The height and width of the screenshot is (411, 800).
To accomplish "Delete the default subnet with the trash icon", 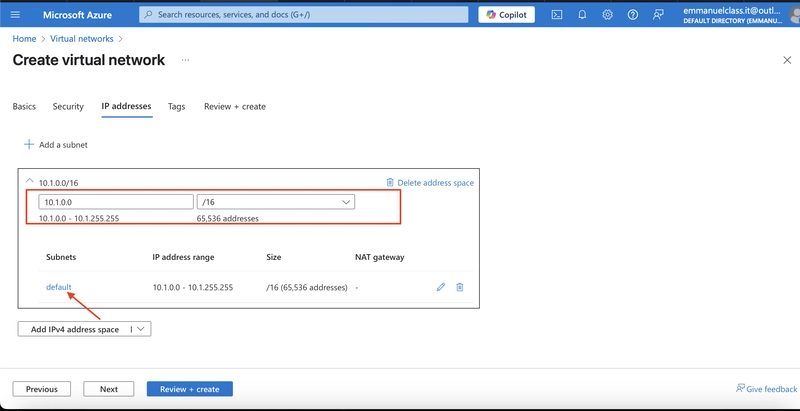I will (x=460, y=287).
